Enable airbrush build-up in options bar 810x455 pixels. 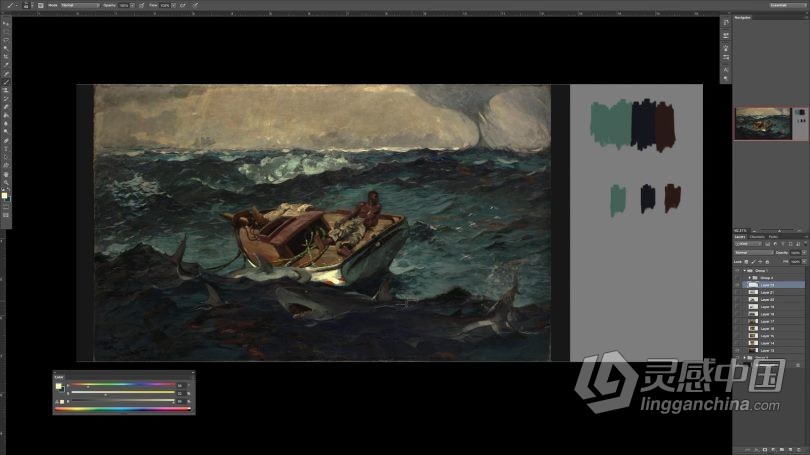point(183,5)
